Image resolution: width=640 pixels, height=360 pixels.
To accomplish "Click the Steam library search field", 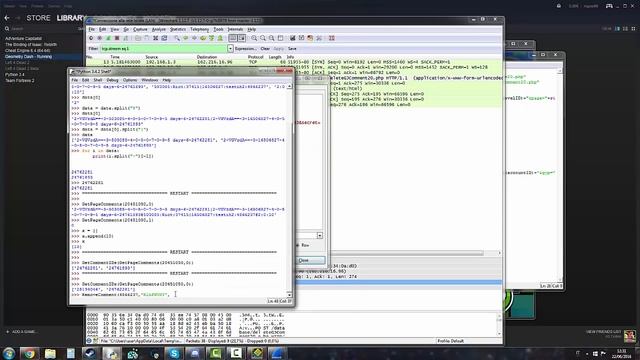I will click(41, 29).
